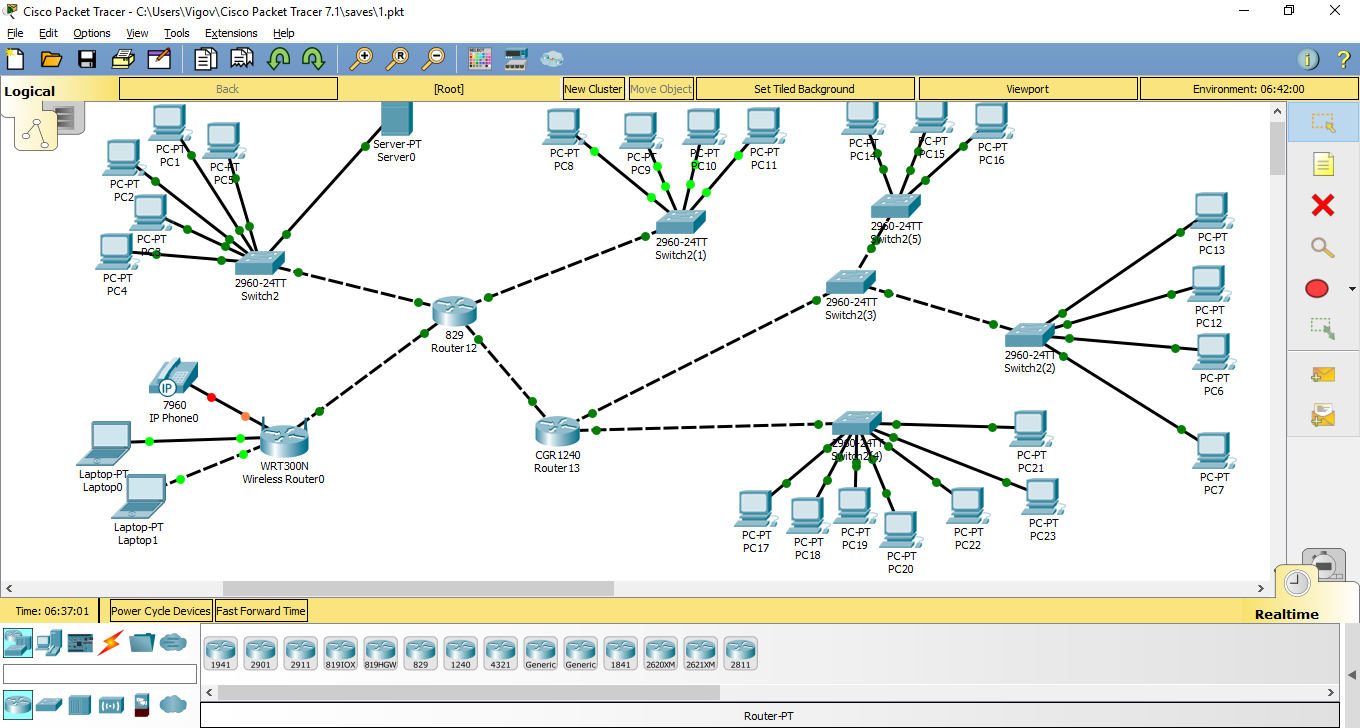The image size is (1360, 728).
Task: Select the Delete tool on right toolbar
Action: tap(1324, 206)
